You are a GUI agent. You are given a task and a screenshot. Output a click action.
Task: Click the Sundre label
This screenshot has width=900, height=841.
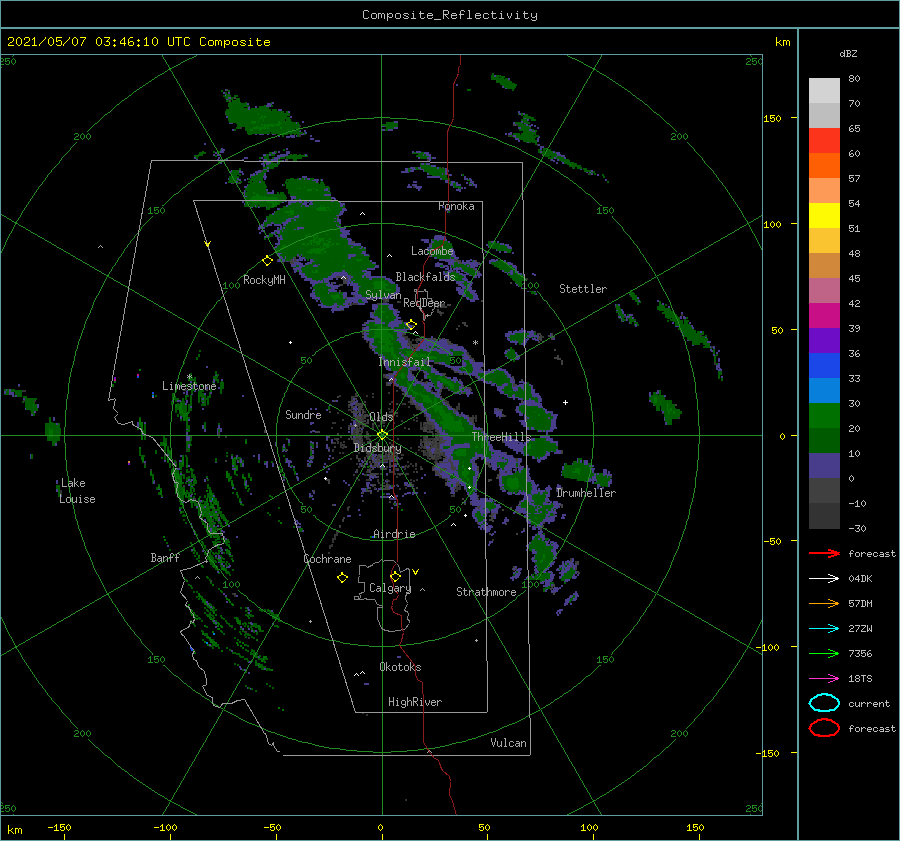pyautogui.click(x=303, y=414)
